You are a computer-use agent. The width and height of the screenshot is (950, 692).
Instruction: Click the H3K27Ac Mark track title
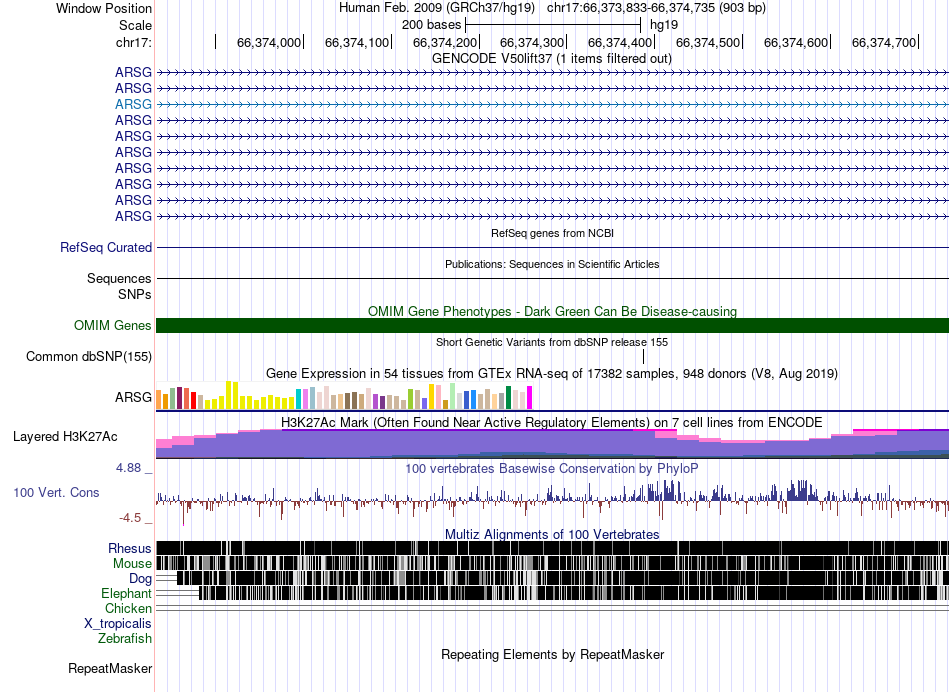552,422
